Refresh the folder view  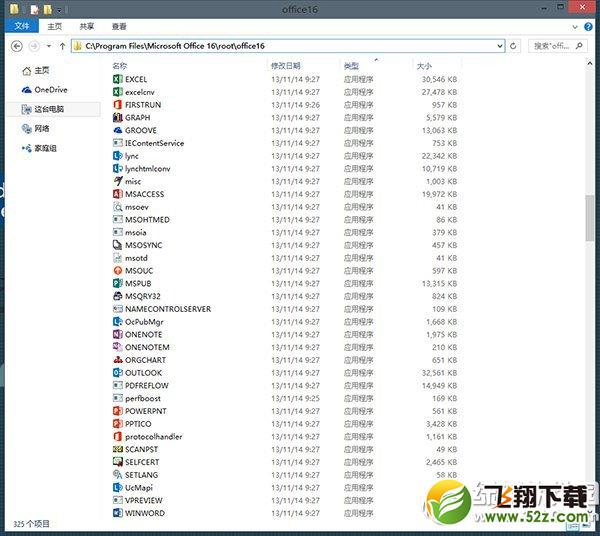tap(514, 46)
